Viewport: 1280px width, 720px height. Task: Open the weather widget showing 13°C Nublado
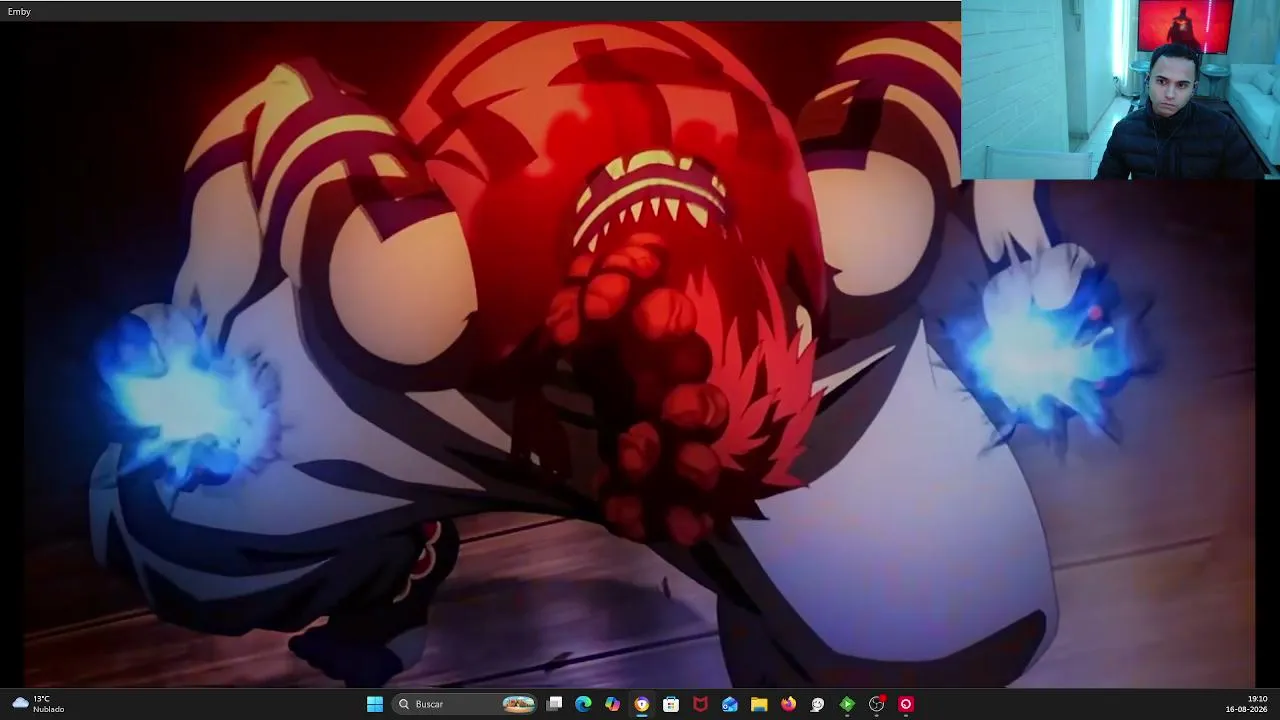point(38,704)
